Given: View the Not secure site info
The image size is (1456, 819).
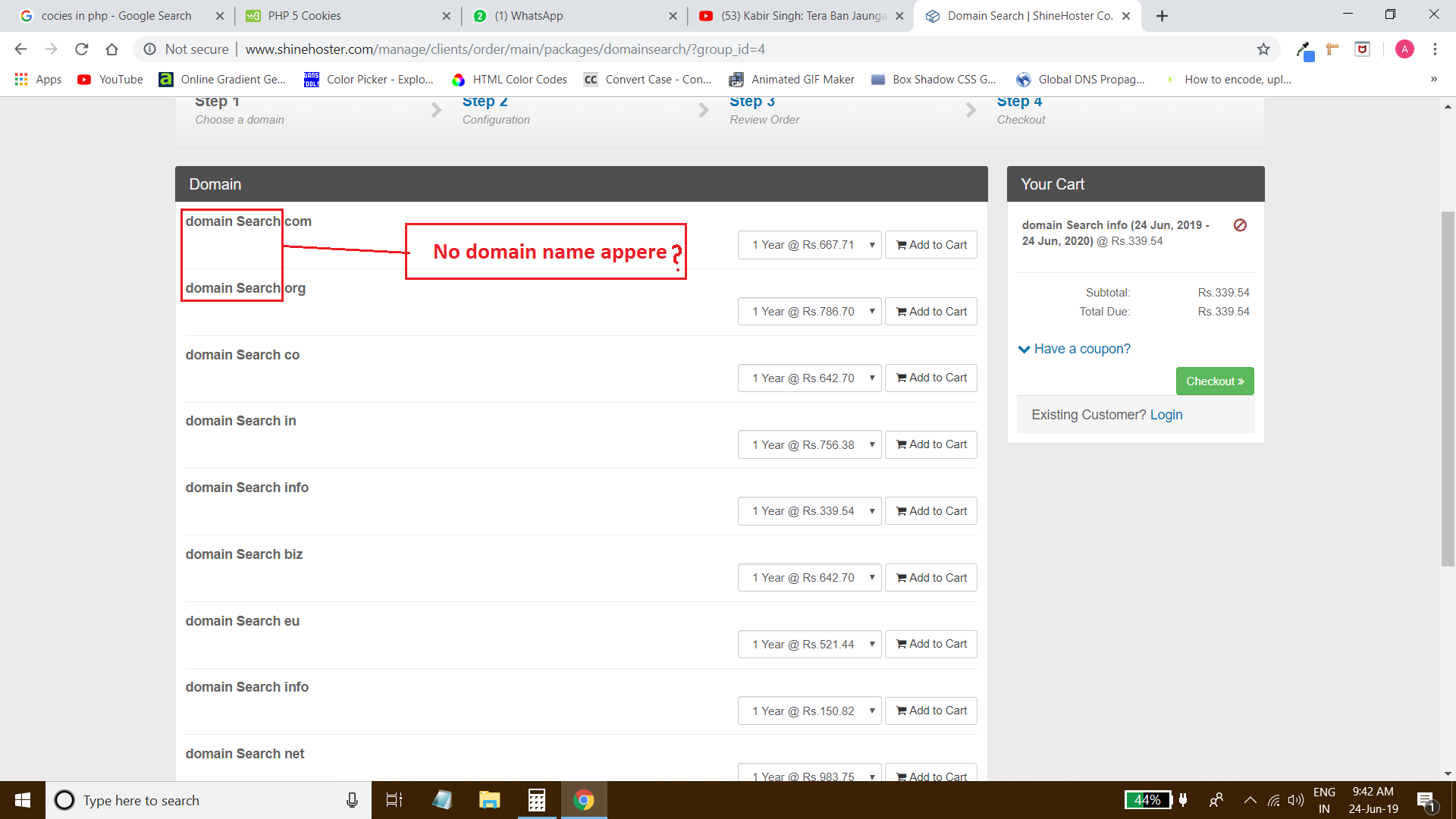Looking at the screenshot, I should click(x=186, y=49).
